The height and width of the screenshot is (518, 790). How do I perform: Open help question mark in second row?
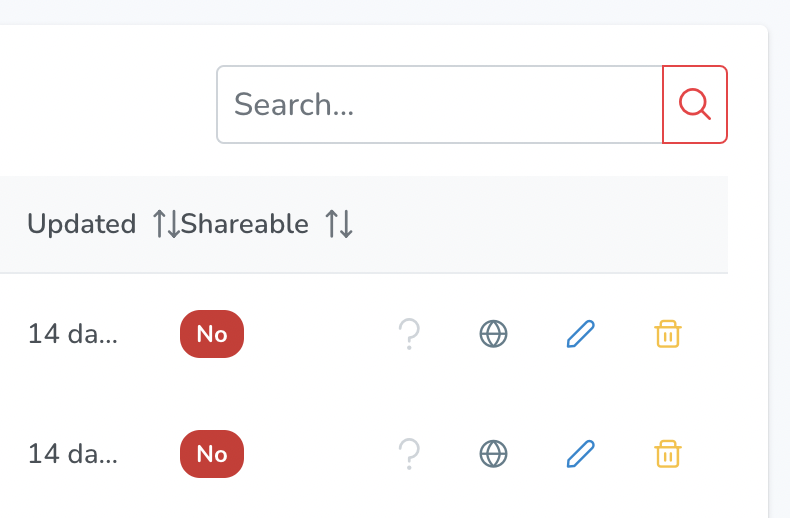(409, 454)
